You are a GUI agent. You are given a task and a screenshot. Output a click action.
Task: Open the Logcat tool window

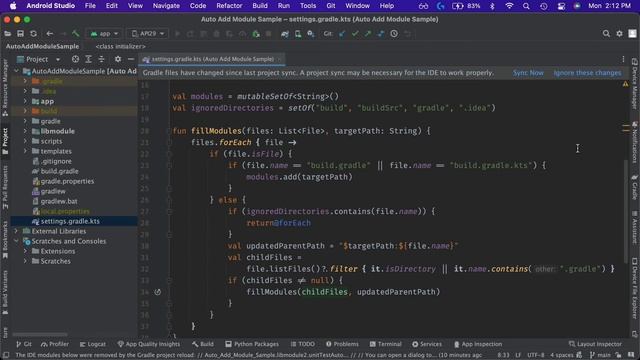pyautogui.click(x=93, y=344)
